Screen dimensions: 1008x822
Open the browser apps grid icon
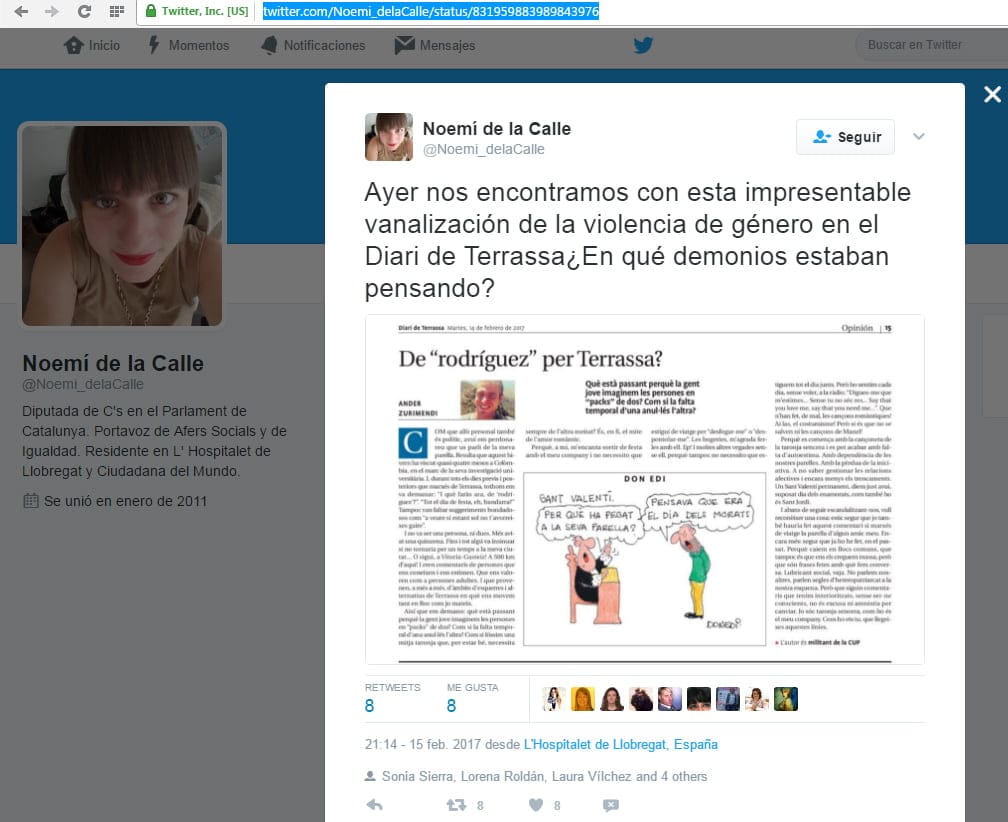tap(116, 12)
